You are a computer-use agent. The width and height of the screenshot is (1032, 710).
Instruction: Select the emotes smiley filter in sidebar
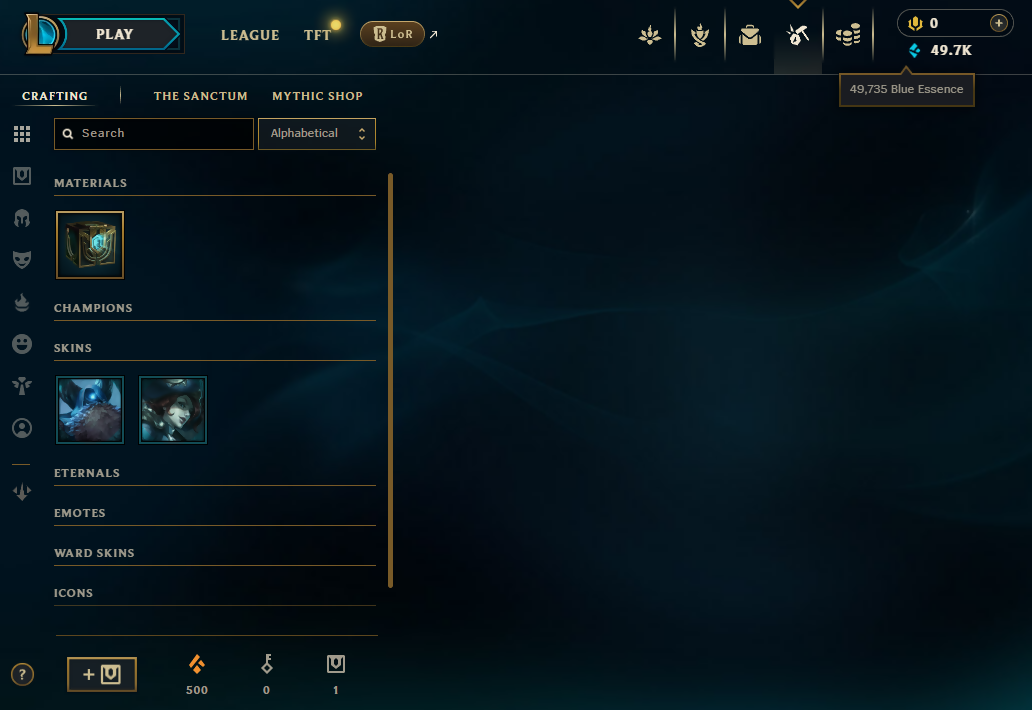(x=22, y=343)
